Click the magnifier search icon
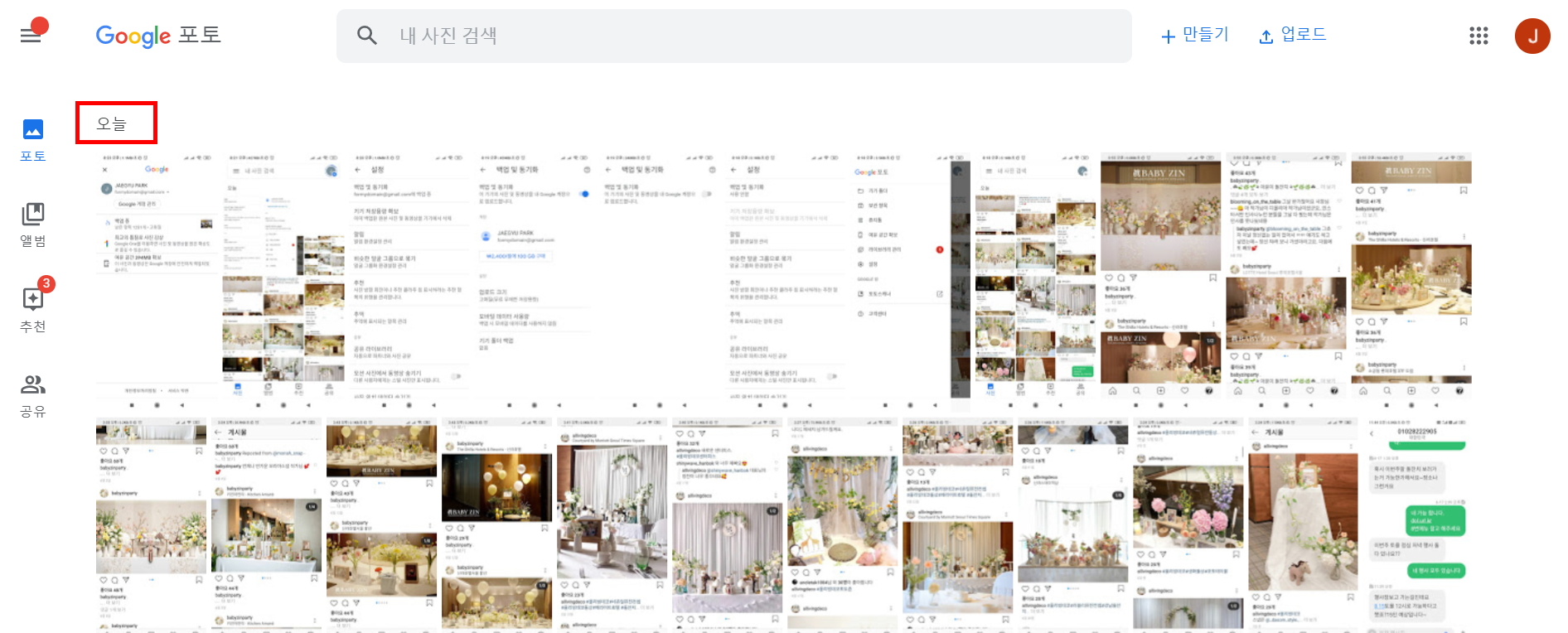Image resolution: width=1568 pixels, height=633 pixels. [x=366, y=36]
